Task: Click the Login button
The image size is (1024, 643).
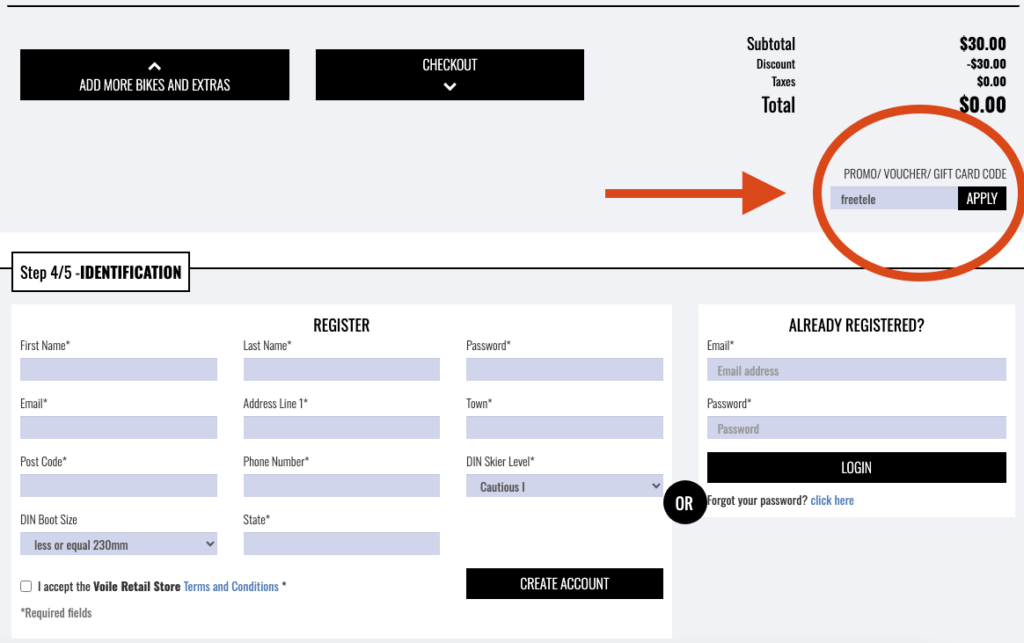Action: click(856, 467)
